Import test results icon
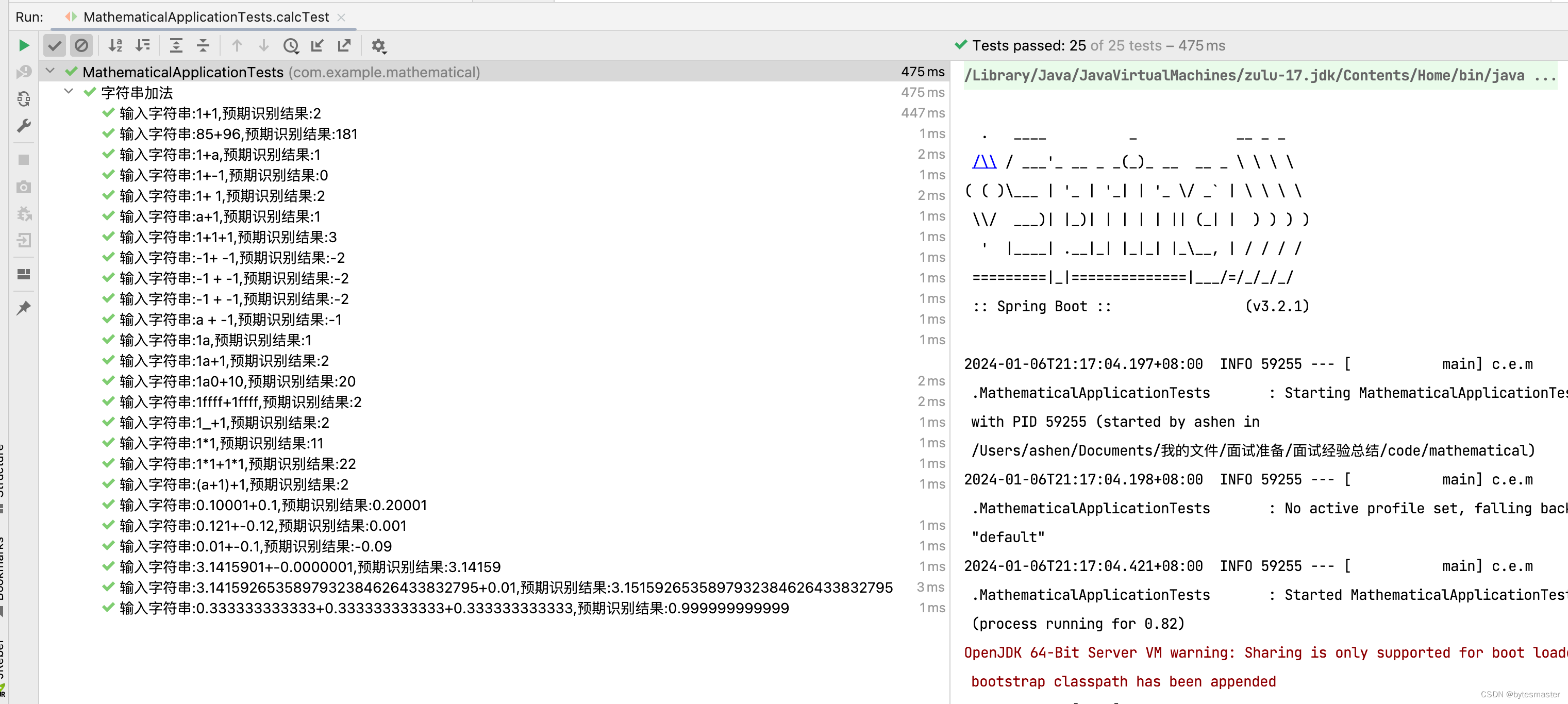1568x704 pixels. pos(318,46)
